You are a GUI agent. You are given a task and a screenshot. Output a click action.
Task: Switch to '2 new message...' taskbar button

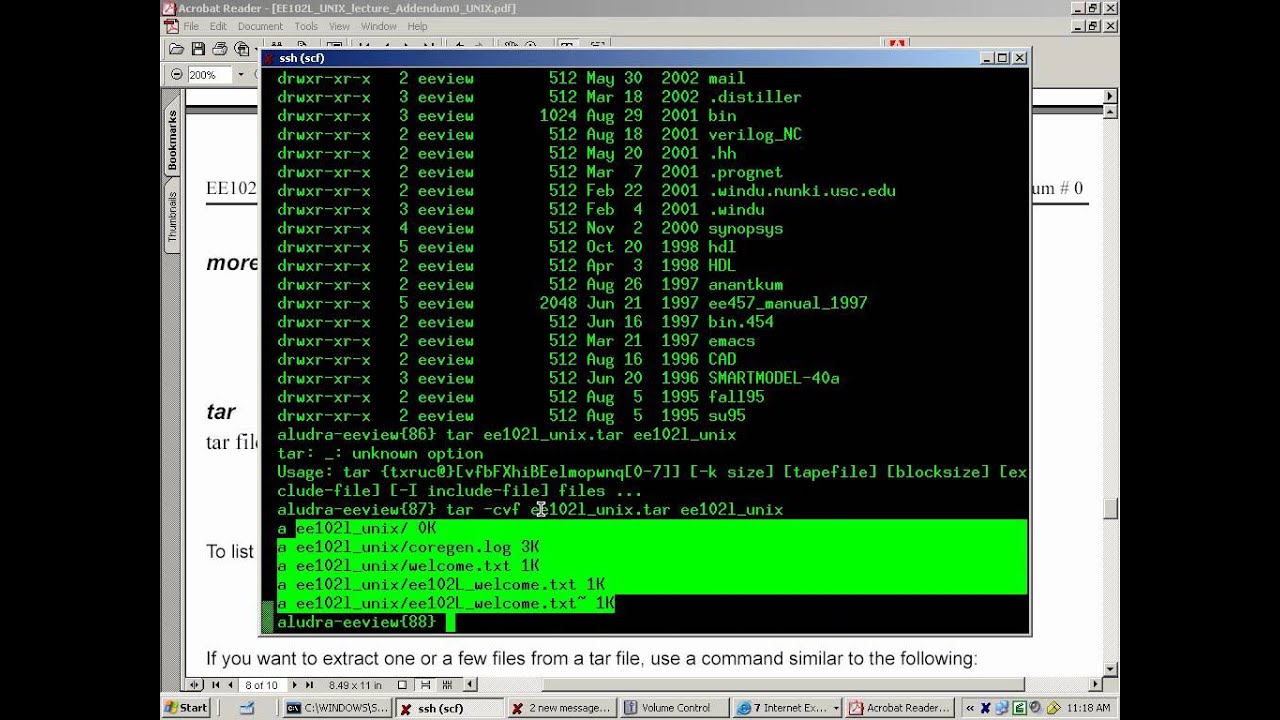(560, 707)
